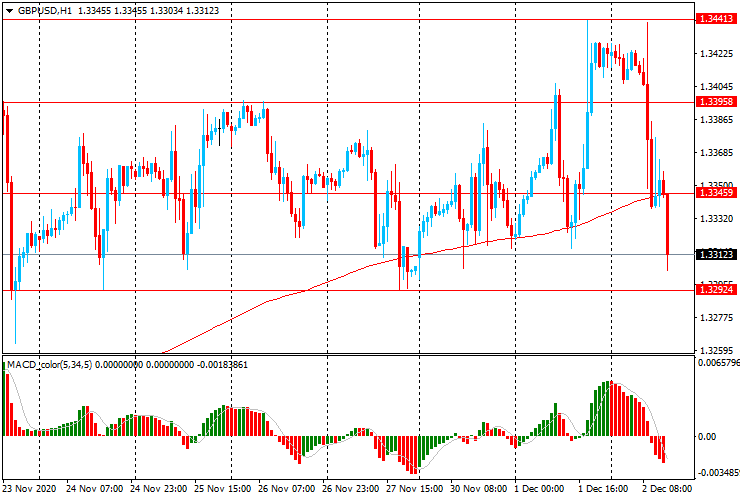740x500 pixels.
Task: Click the last red MACD histogram bar
Action: [664, 449]
